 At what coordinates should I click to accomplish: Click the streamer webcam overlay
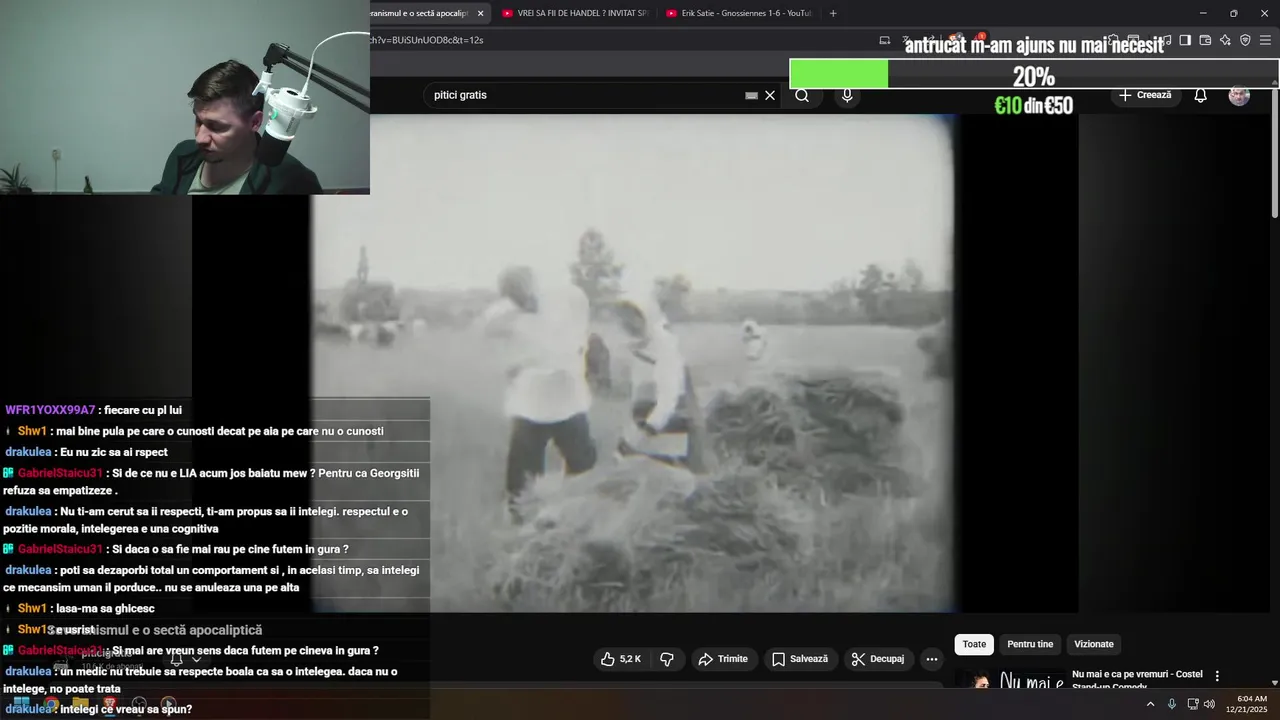(185, 97)
